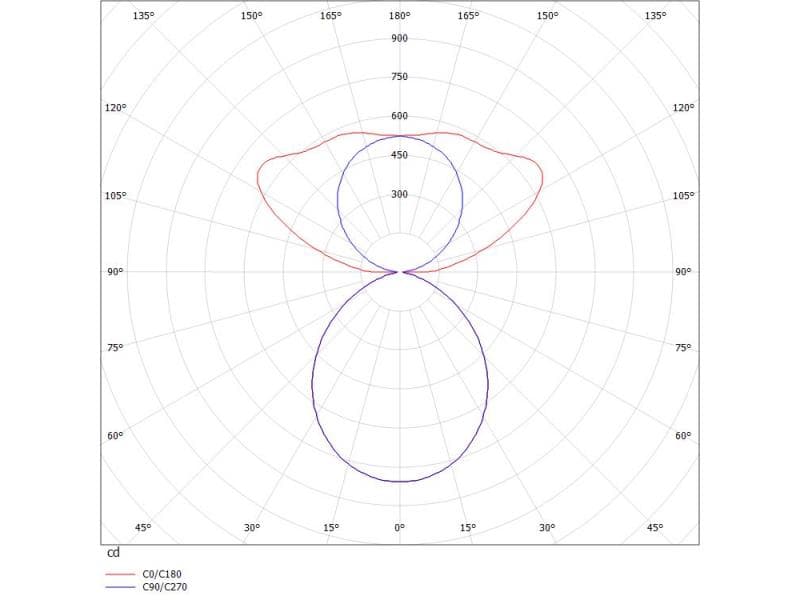Screen dimensions: 800x600
Task: Click bottom of the lower lobe curve
Action: [x=400, y=482]
